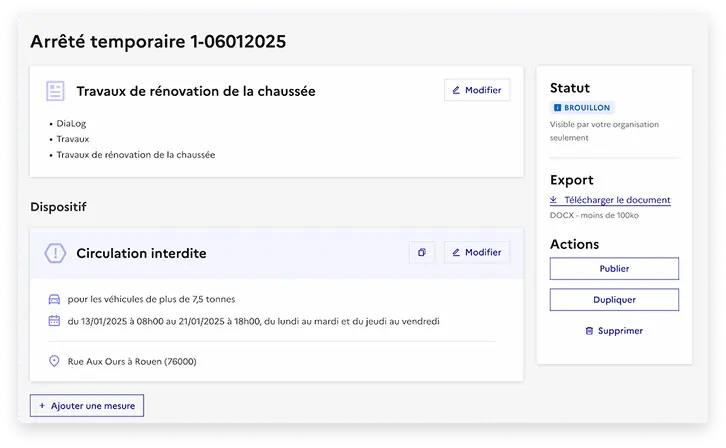726x448 pixels.
Task: Duplicate the order with the Dupliquer button
Action: pyautogui.click(x=614, y=299)
